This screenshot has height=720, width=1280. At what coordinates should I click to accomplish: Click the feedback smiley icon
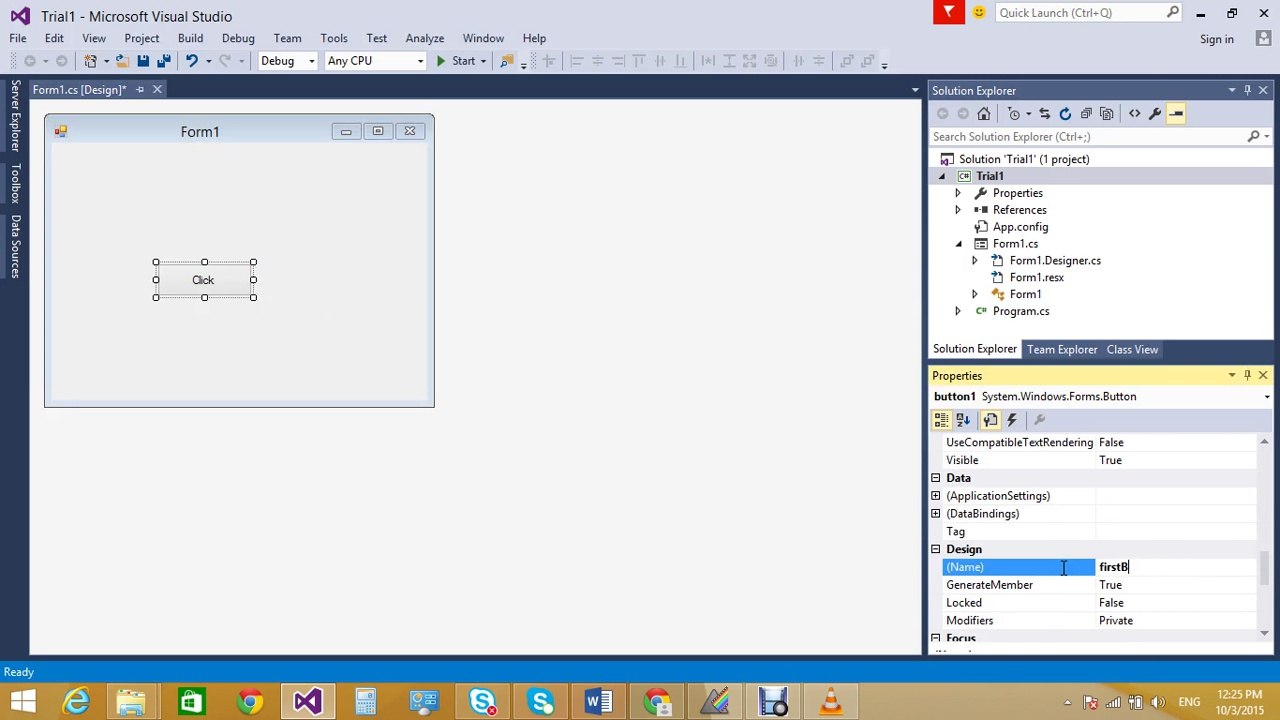tap(978, 12)
